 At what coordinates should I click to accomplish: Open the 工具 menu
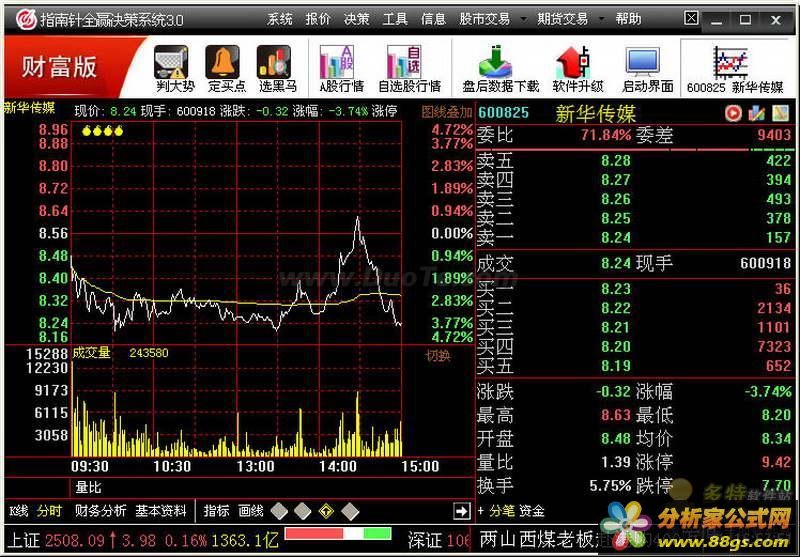coord(395,19)
